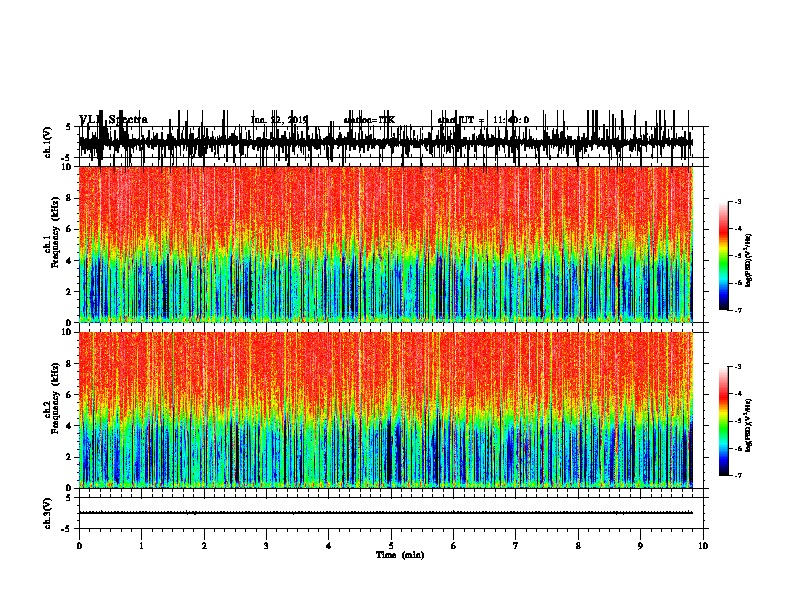Click time axis tick label "3"

coord(266,546)
